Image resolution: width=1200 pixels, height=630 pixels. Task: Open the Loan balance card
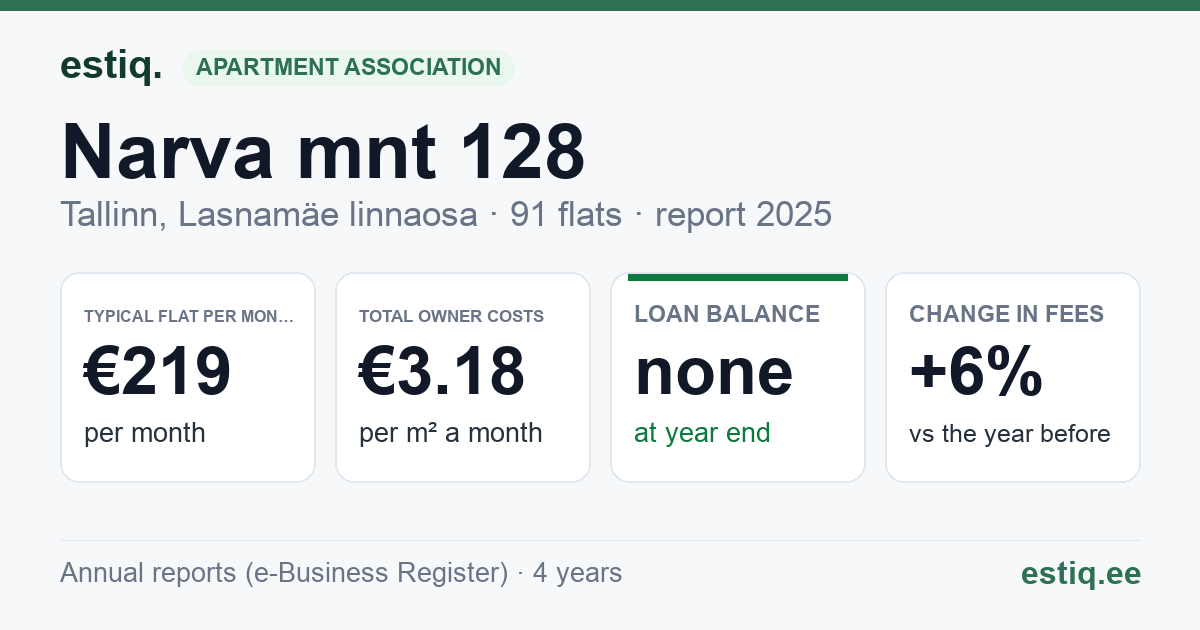click(x=738, y=377)
